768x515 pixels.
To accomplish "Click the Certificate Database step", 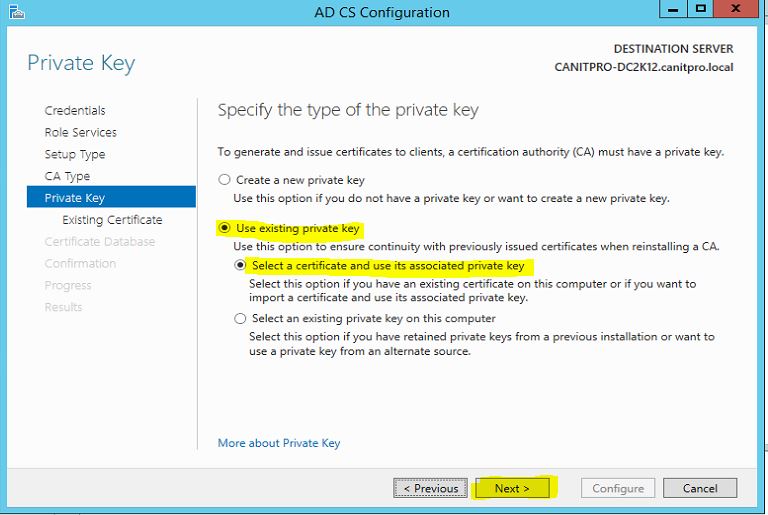I will pyautogui.click(x=100, y=242).
